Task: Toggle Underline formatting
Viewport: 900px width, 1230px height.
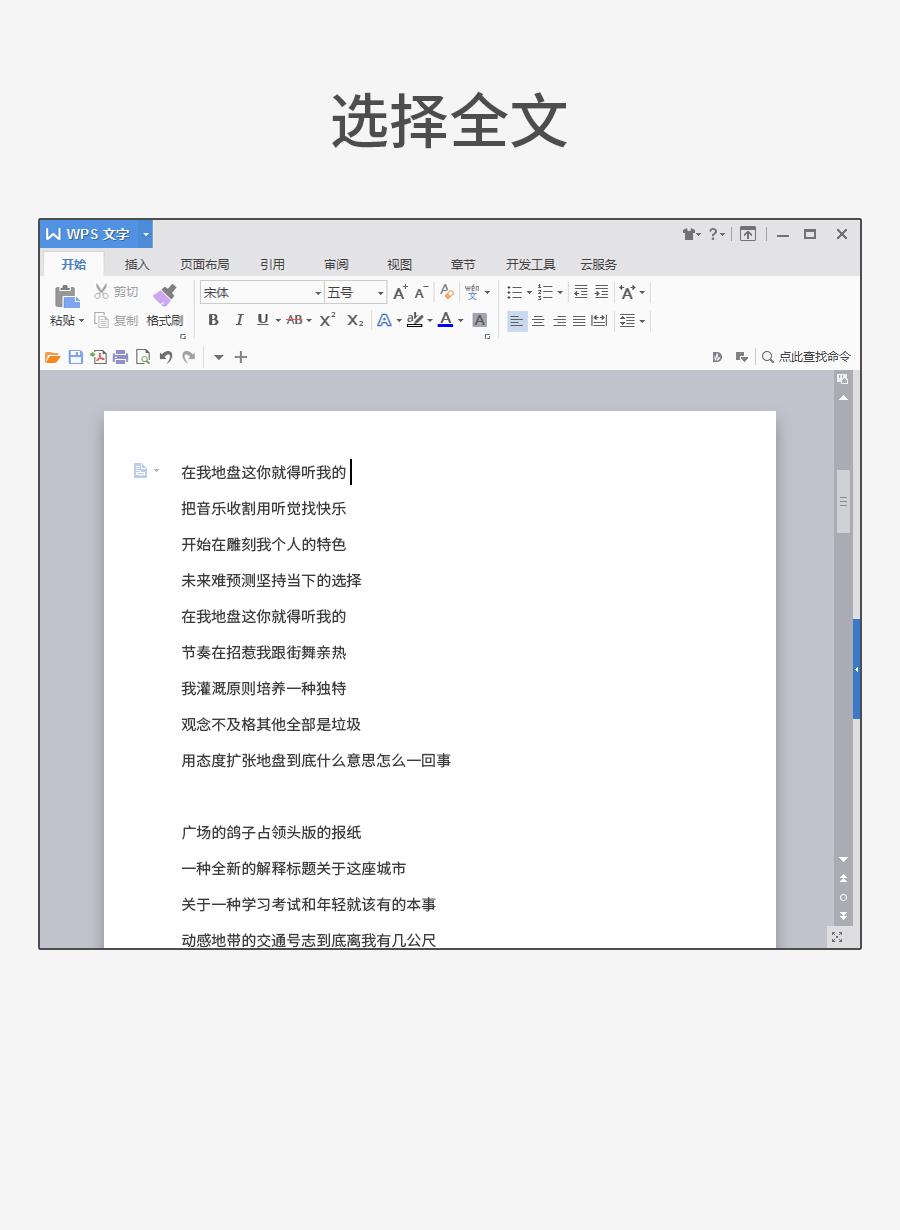Action: click(262, 320)
